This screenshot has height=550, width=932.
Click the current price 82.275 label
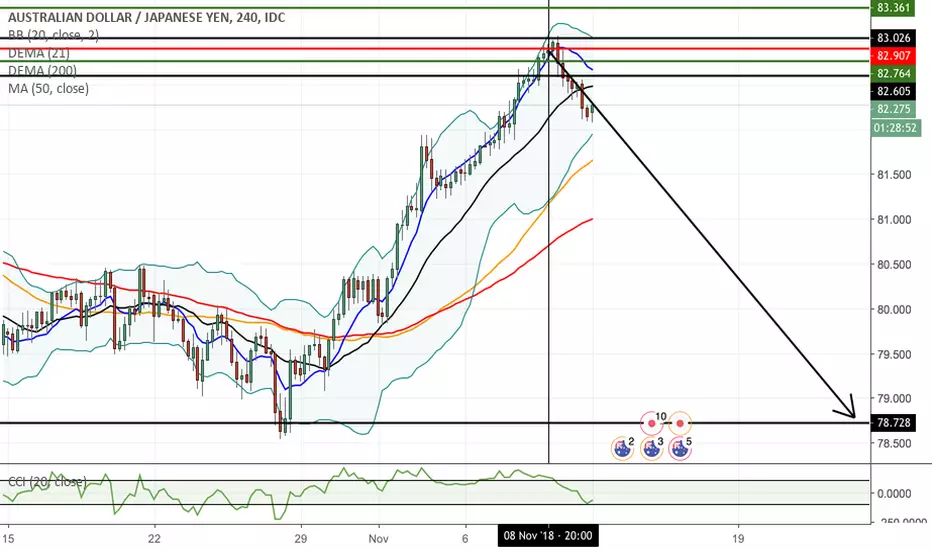893,109
